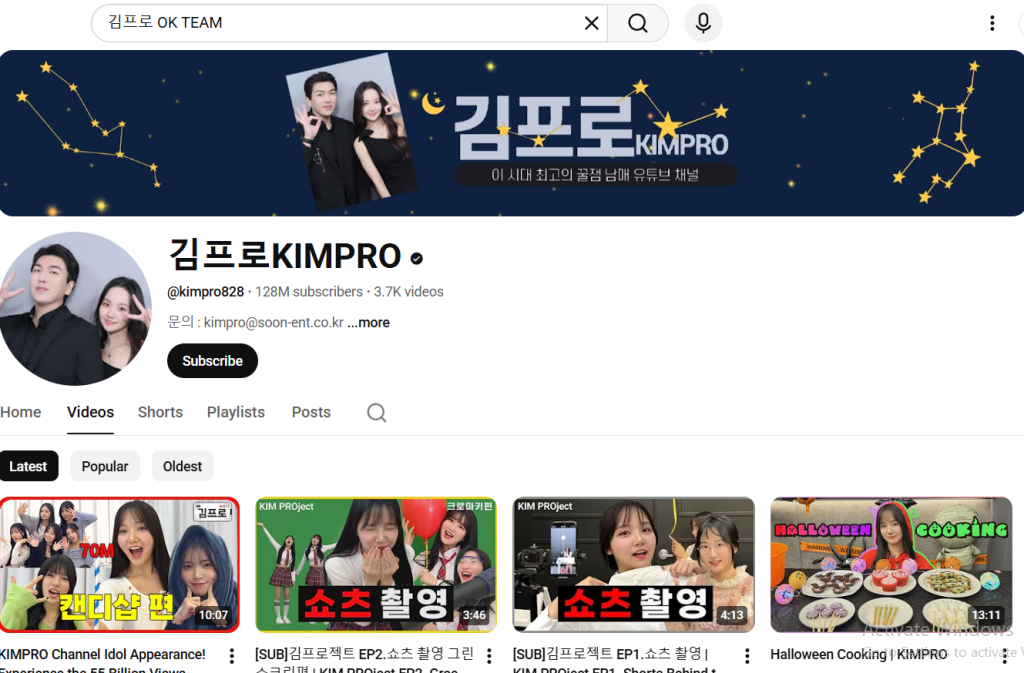Screen dimensions: 1024x673
Task: Open the KIMPRO Channel Idol Appearance title
Action: click(103, 661)
